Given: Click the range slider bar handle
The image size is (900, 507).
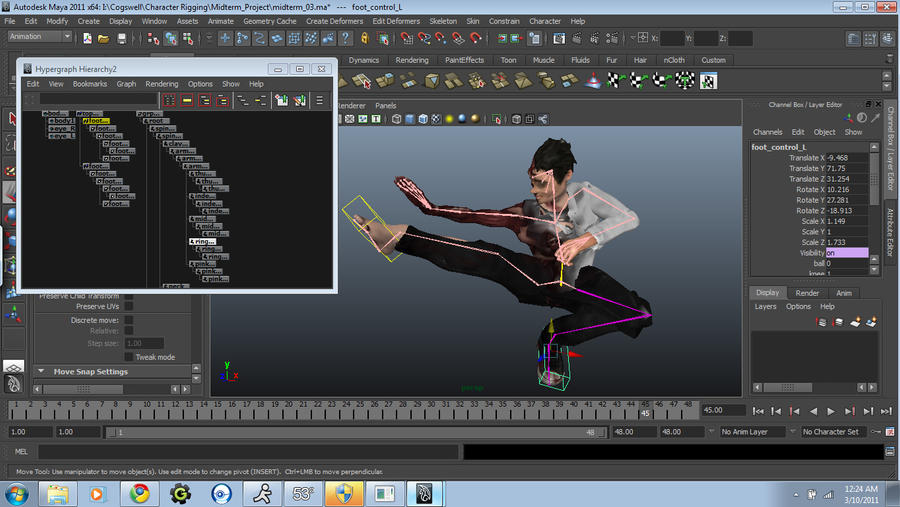Looking at the screenshot, I should 356,432.
